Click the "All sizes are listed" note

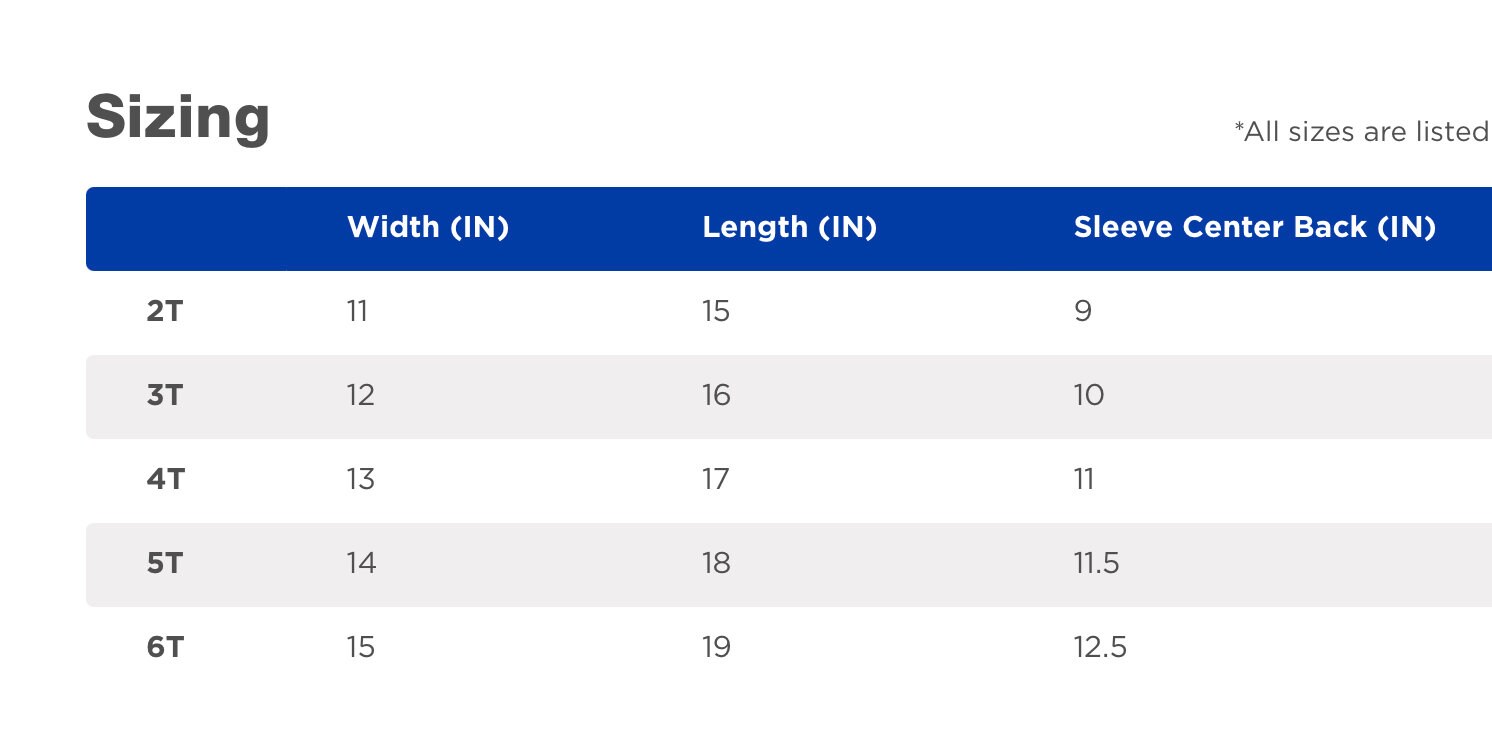(x=1363, y=132)
